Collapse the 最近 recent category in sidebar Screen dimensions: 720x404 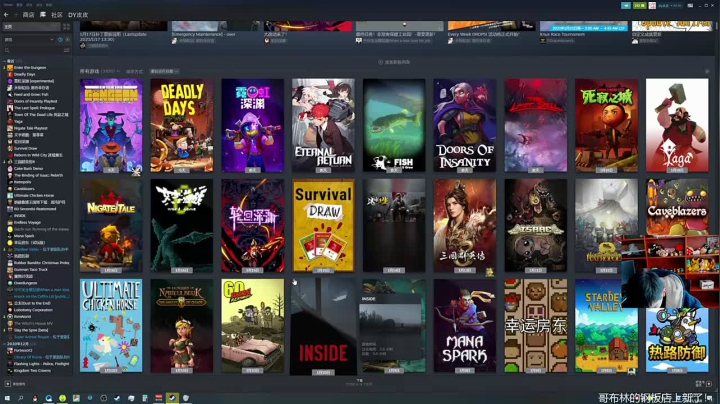(5, 61)
